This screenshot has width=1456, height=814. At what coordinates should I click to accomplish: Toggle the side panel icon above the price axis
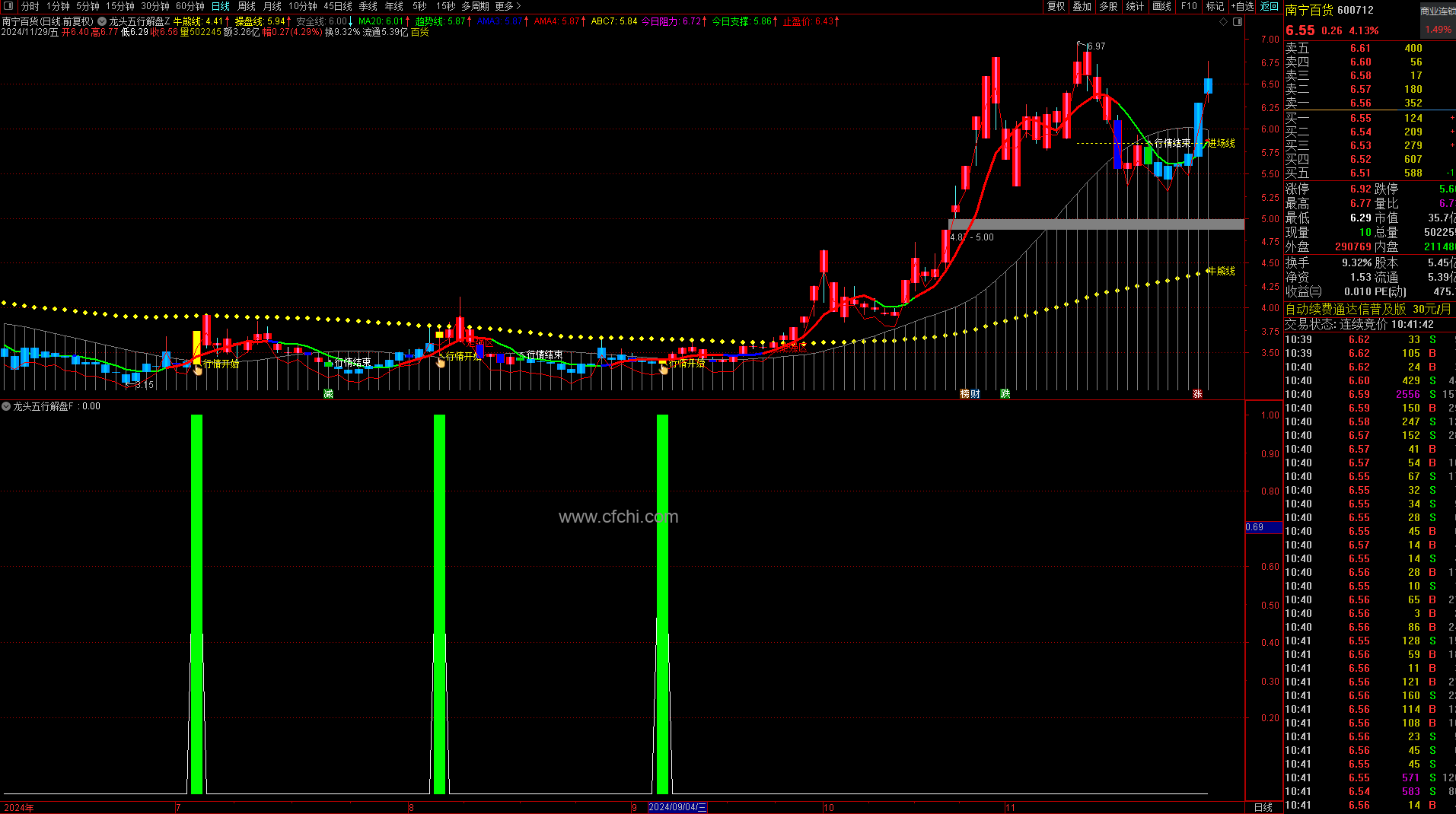1238,22
